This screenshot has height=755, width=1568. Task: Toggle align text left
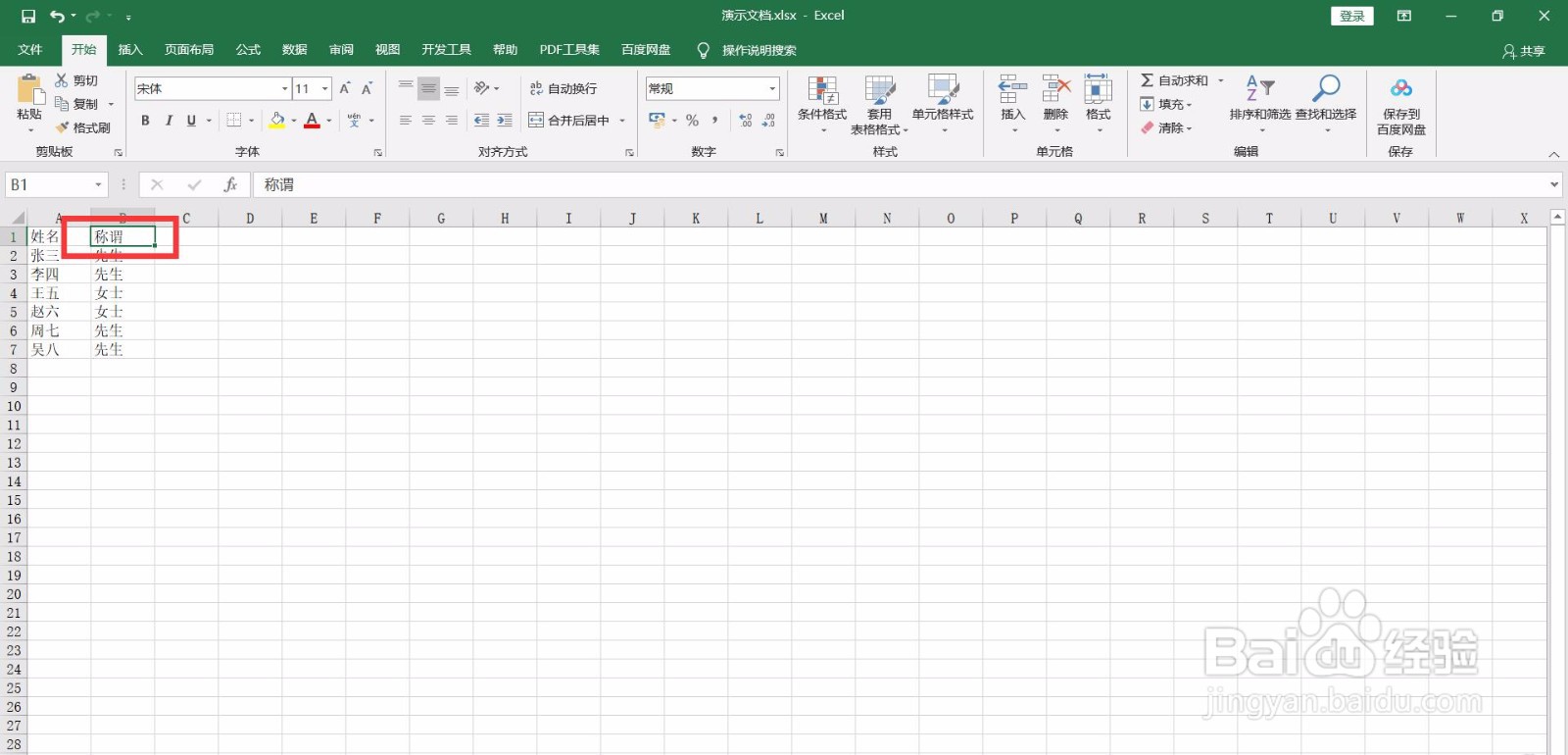[406, 120]
